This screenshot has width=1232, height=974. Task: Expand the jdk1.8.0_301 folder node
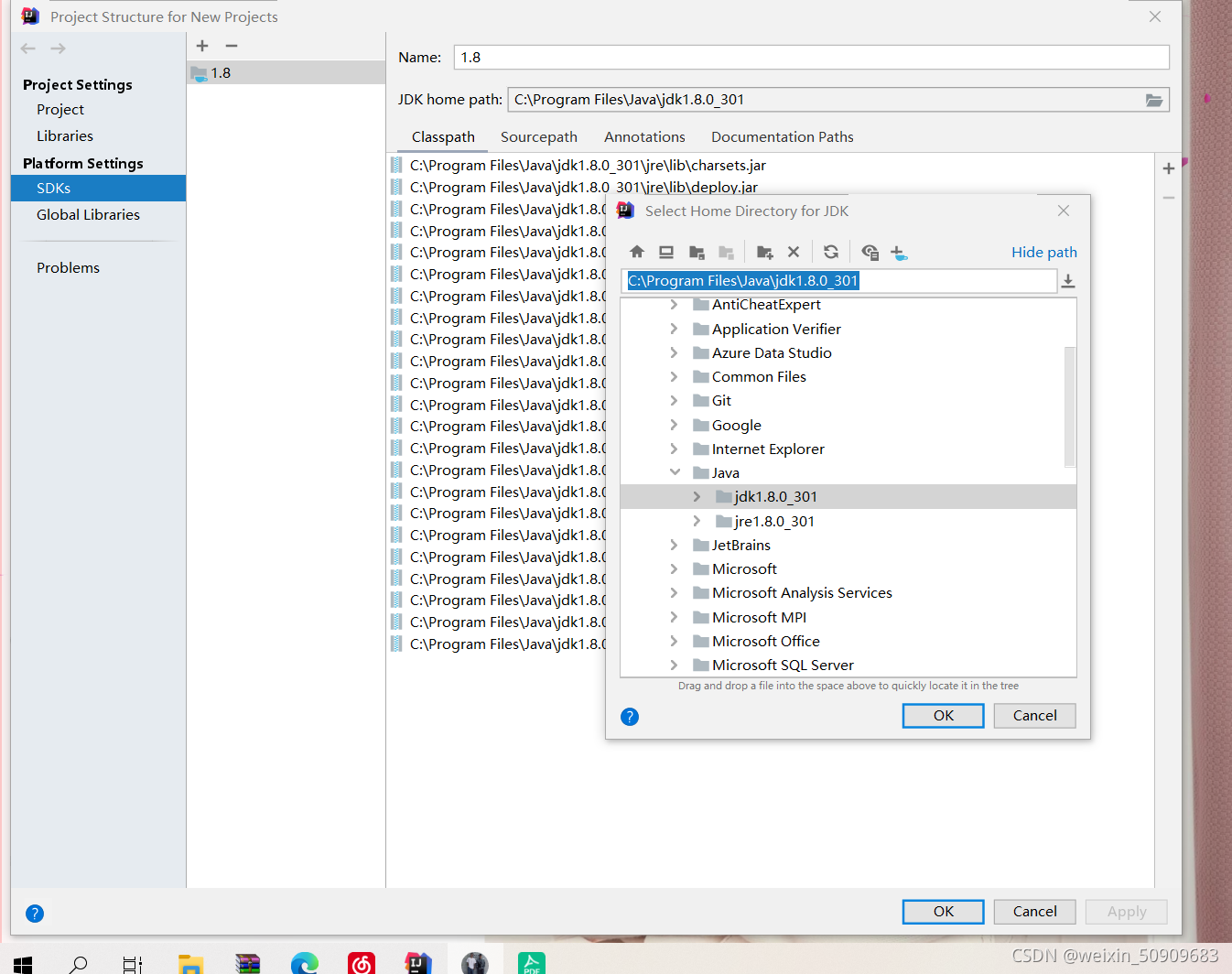click(x=697, y=496)
